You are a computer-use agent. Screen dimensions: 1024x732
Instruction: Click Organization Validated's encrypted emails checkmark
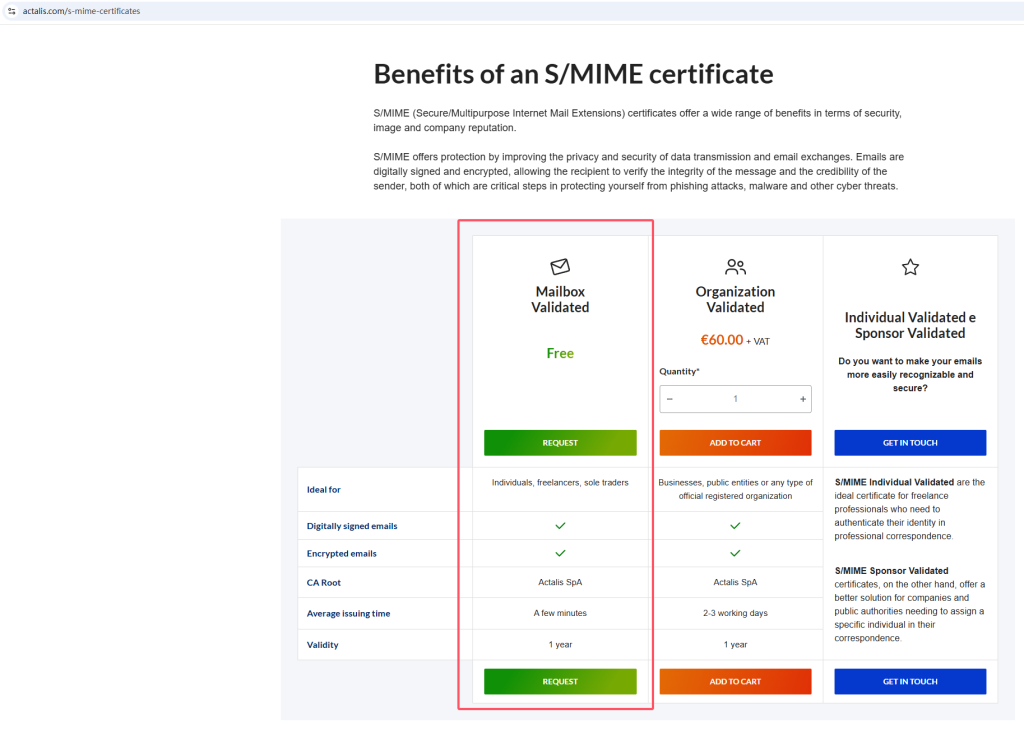pyautogui.click(x=735, y=553)
